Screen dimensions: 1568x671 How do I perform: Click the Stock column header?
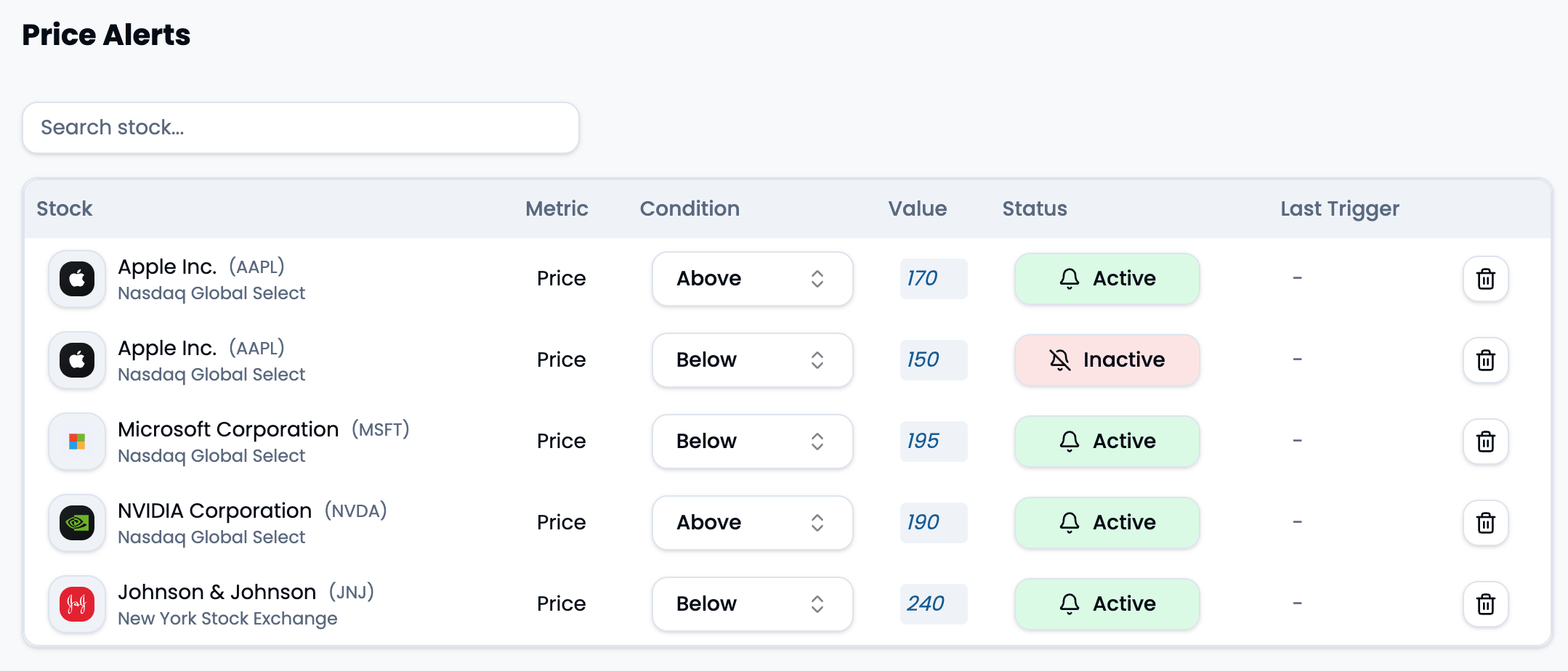[x=65, y=209]
